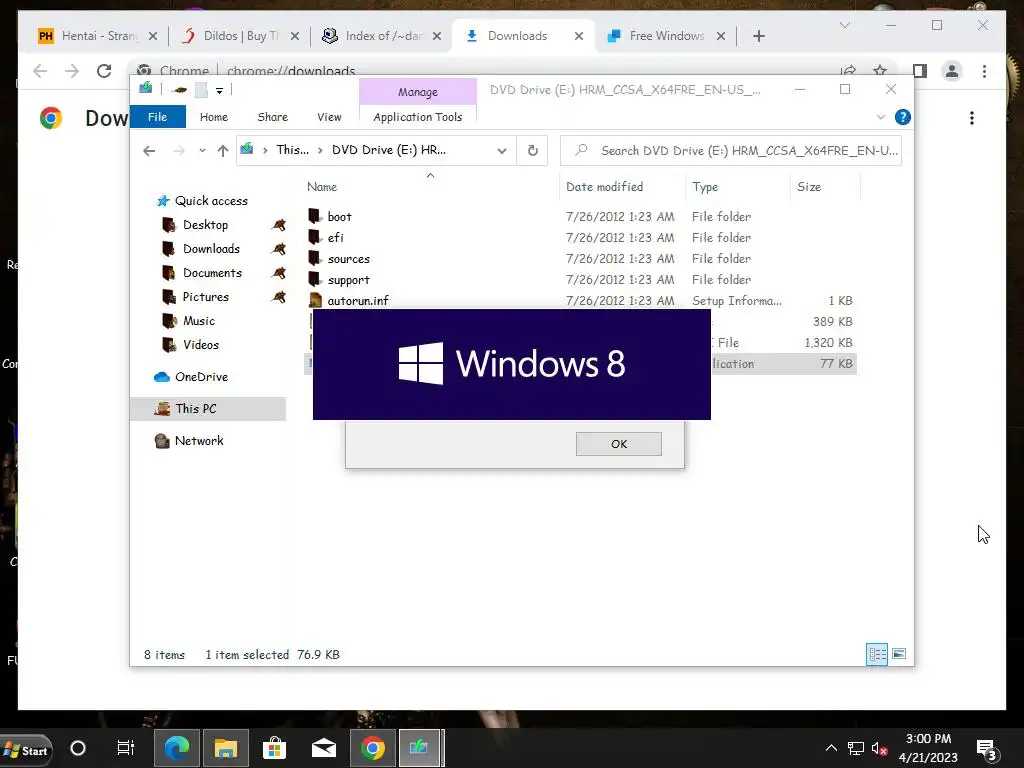Click the autorun.inf file icon
Viewport: 1024px width, 768px height.
(315, 300)
